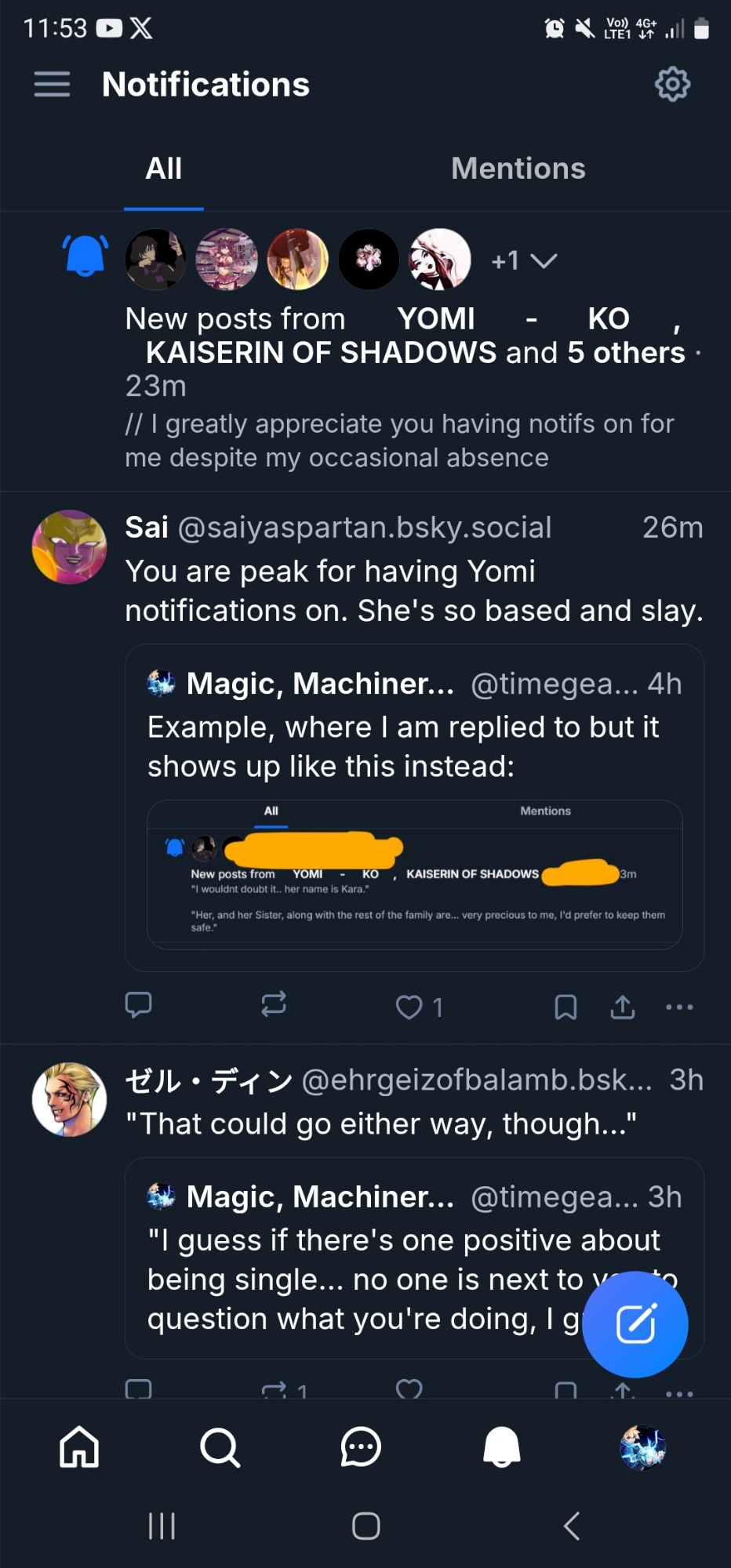The width and height of the screenshot is (731, 1568).
Task: Select the All notifications tab
Action: (164, 169)
